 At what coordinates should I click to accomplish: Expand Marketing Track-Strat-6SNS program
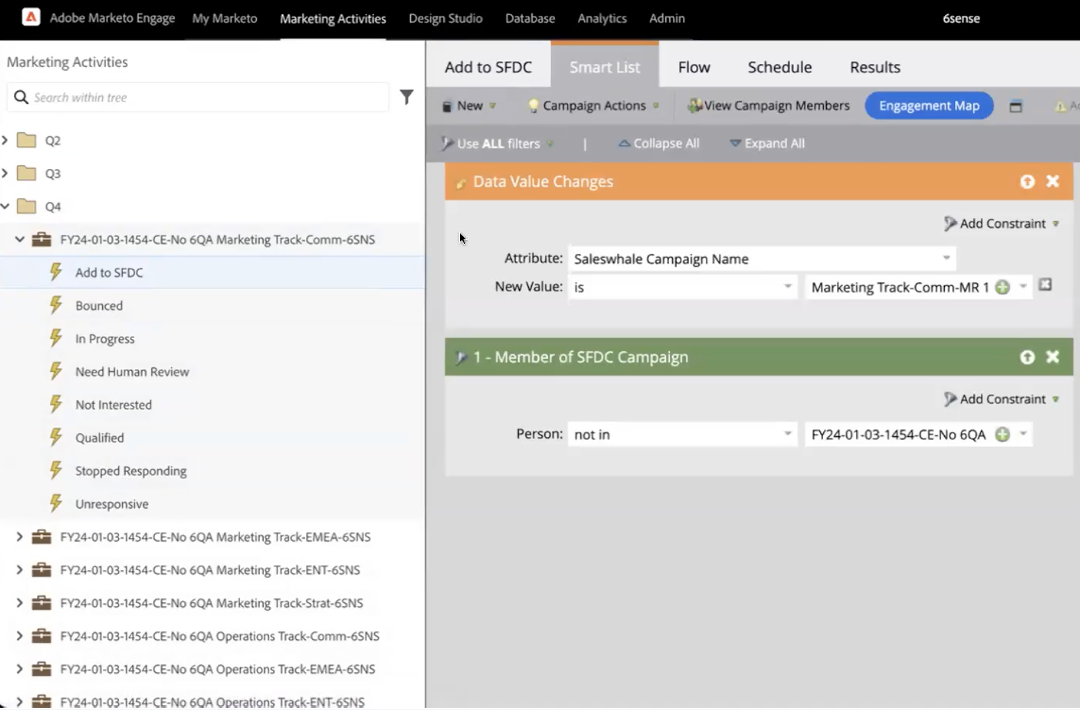[x=19, y=602]
